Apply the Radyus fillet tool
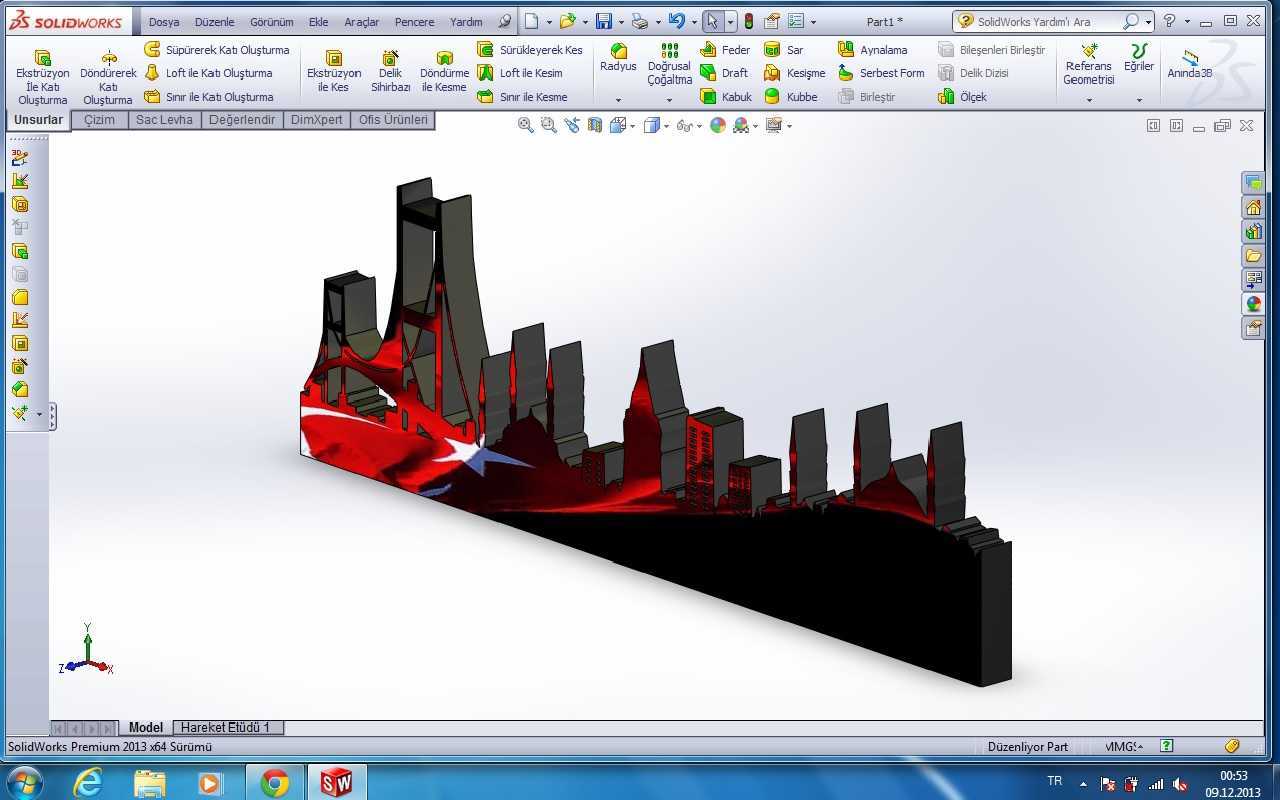The width and height of the screenshot is (1280, 800). (618, 58)
